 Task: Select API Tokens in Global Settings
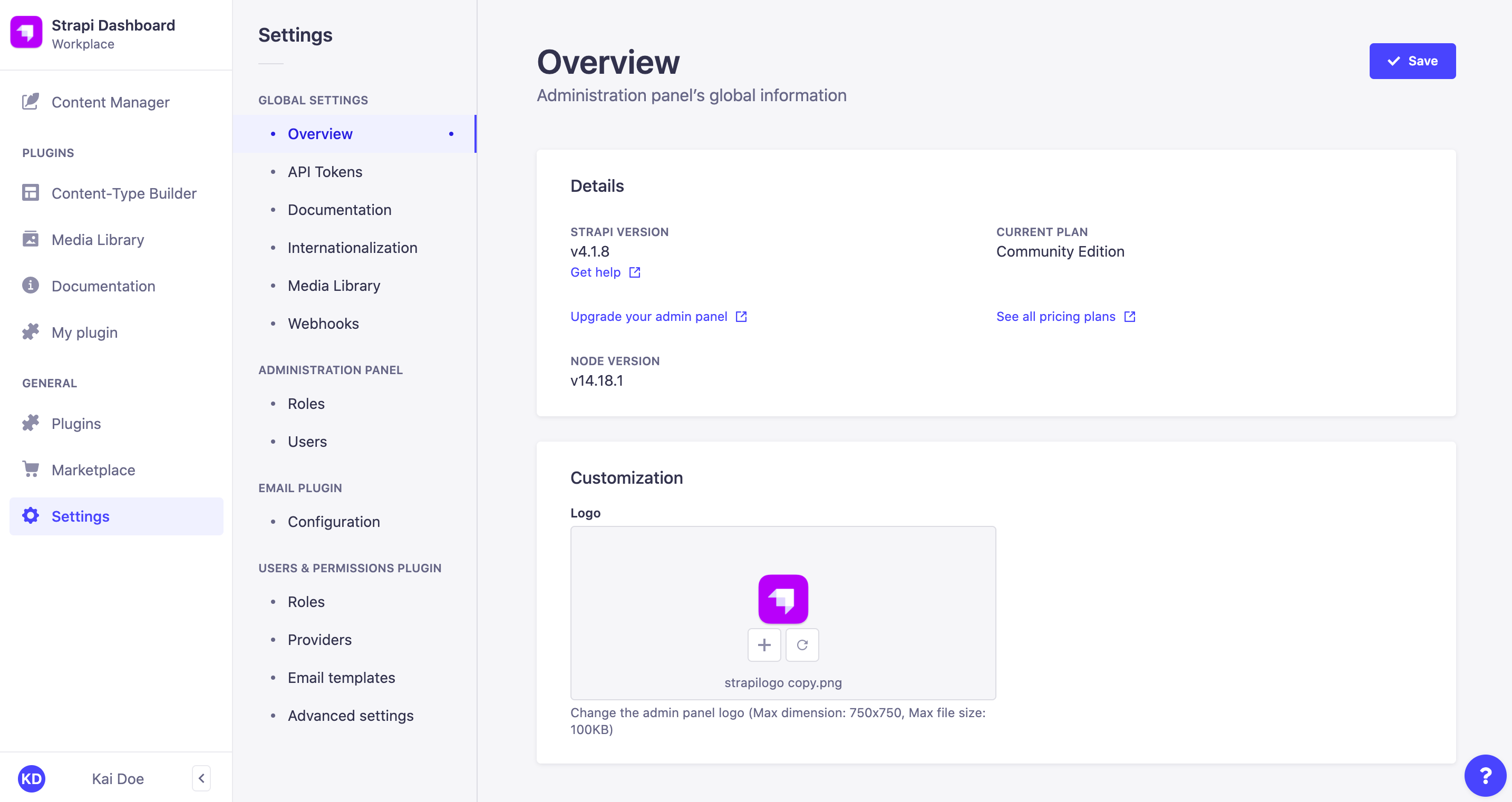click(325, 171)
